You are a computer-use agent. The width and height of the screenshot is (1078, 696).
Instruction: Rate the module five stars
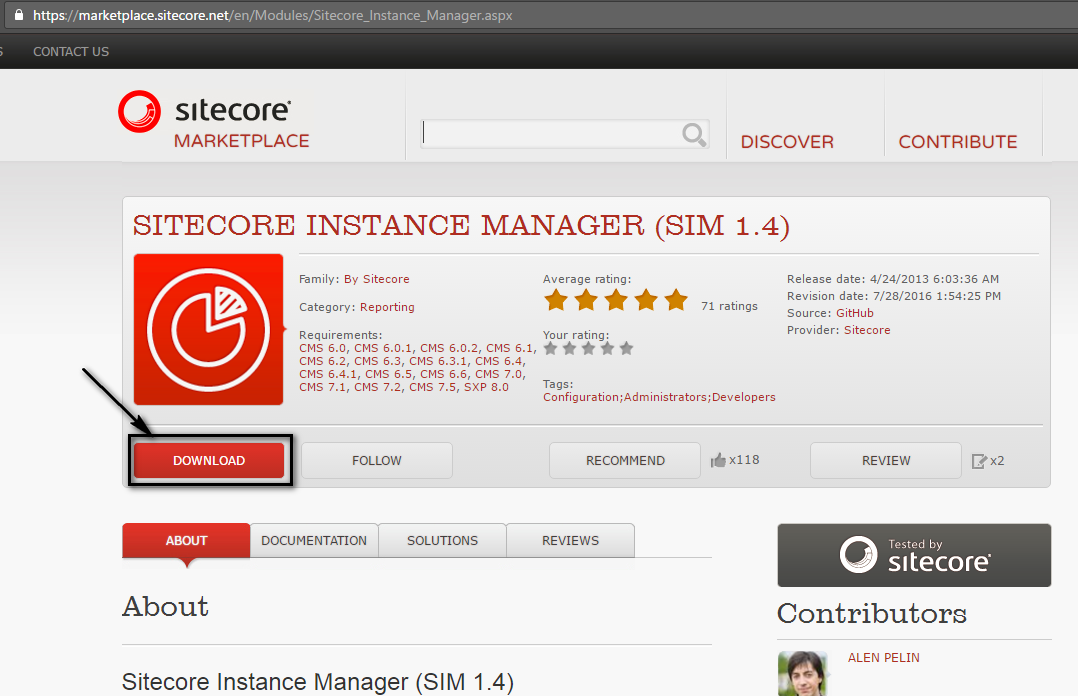point(626,348)
